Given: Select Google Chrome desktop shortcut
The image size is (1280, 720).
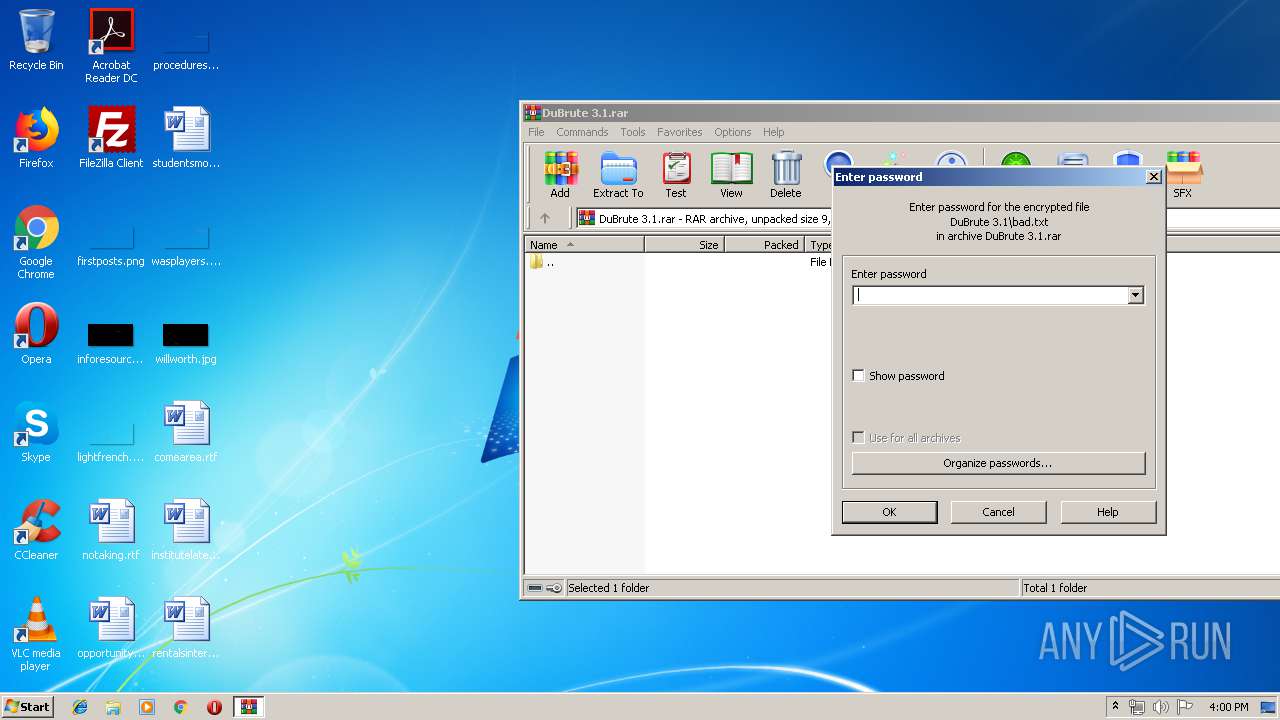Looking at the screenshot, I should (x=36, y=242).
